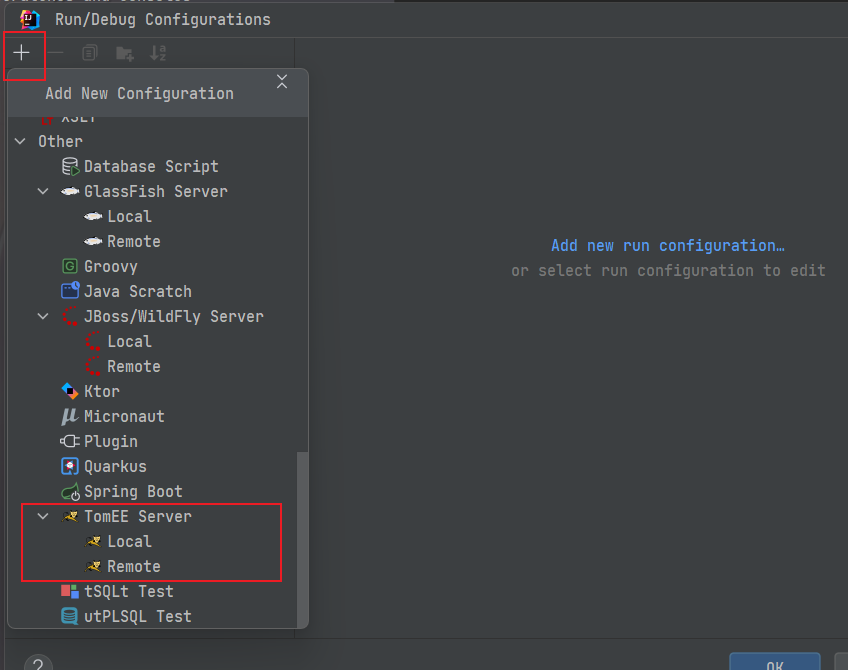Screen dimensions: 848x670
Task: Select the tSQLt Test configuration type
Action: (129, 592)
